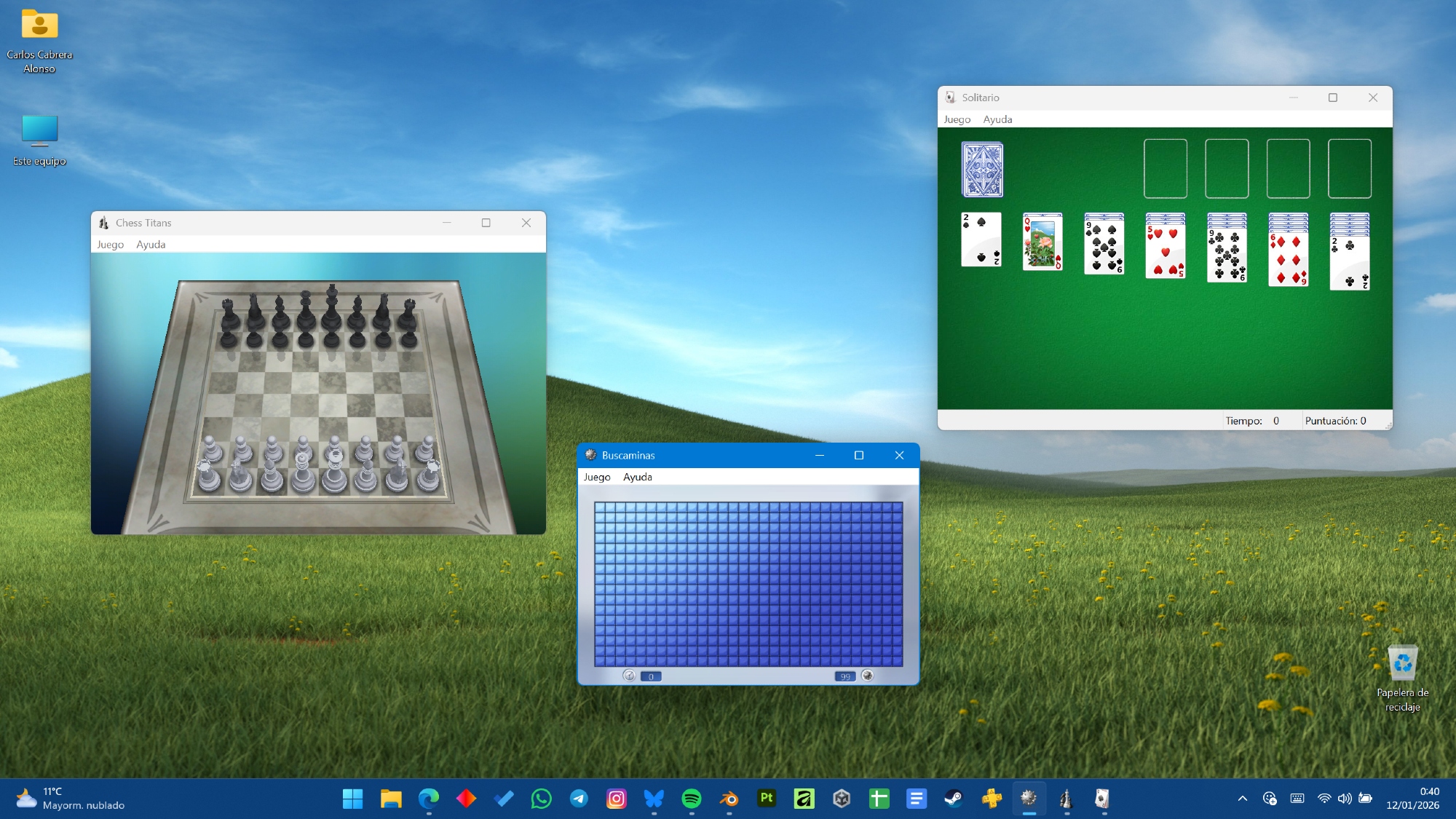Launch Steam from the taskbar

click(954, 799)
